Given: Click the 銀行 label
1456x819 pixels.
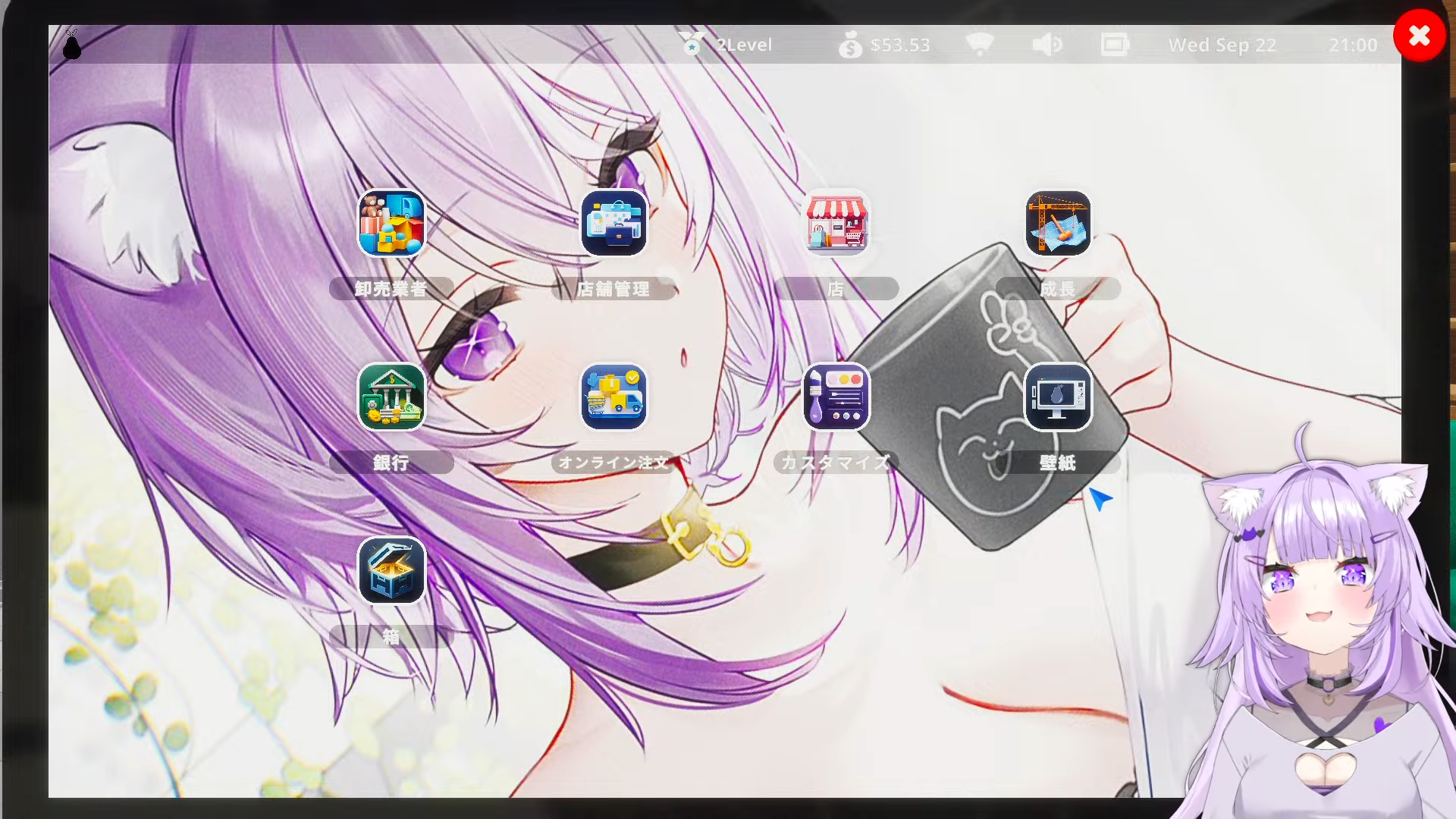Looking at the screenshot, I should 391,463.
